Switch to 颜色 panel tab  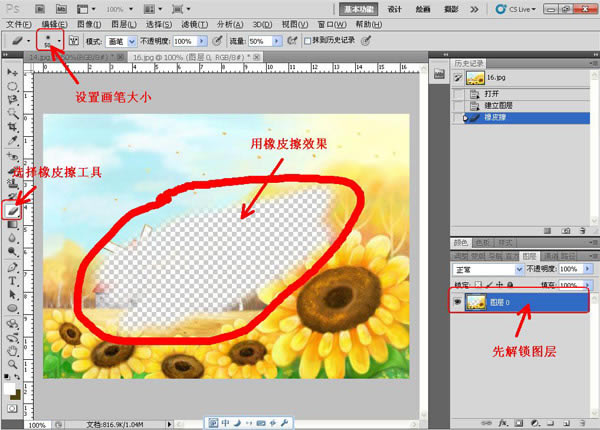pos(461,243)
